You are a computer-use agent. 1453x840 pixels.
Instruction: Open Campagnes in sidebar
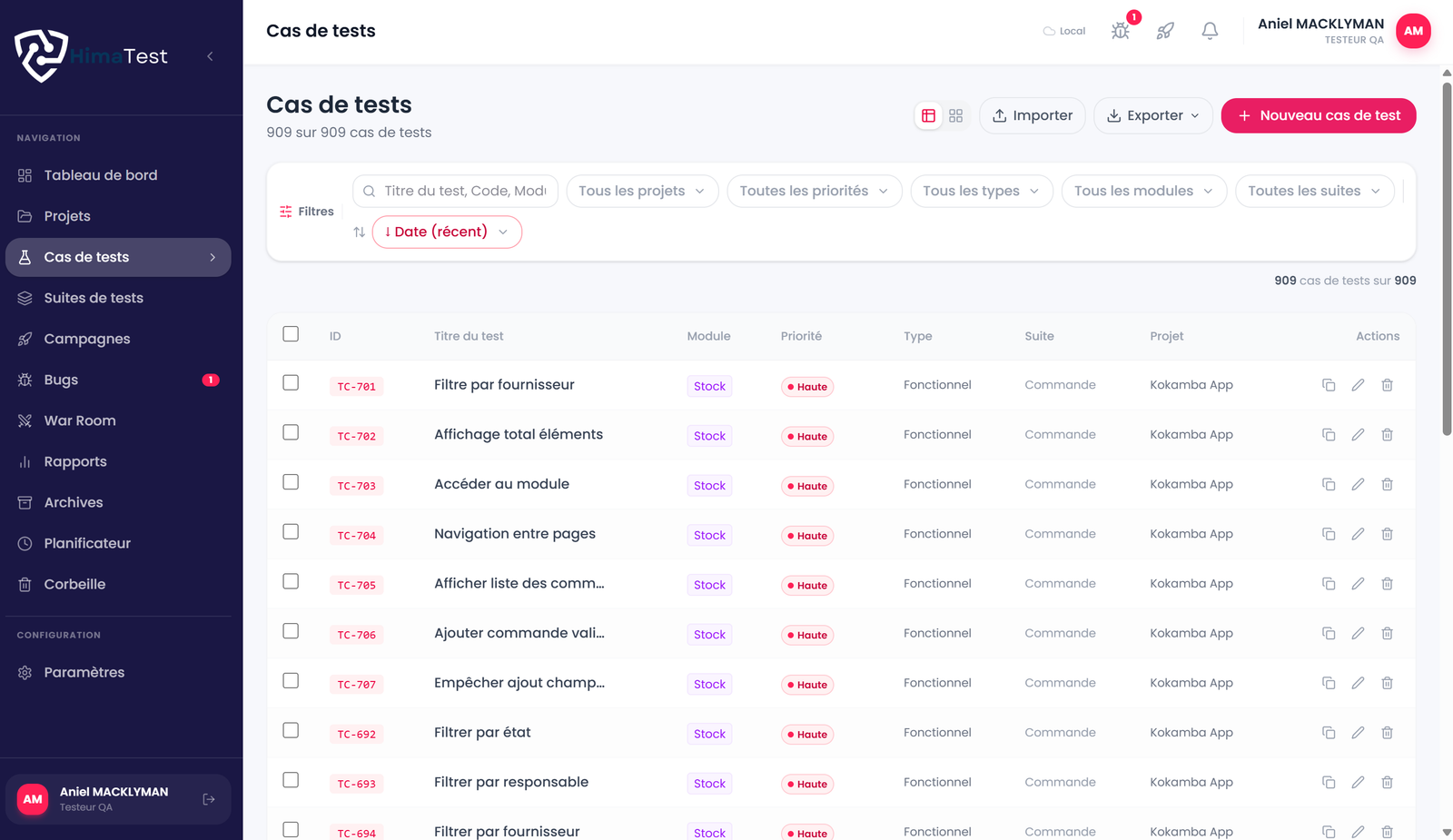(x=118, y=339)
